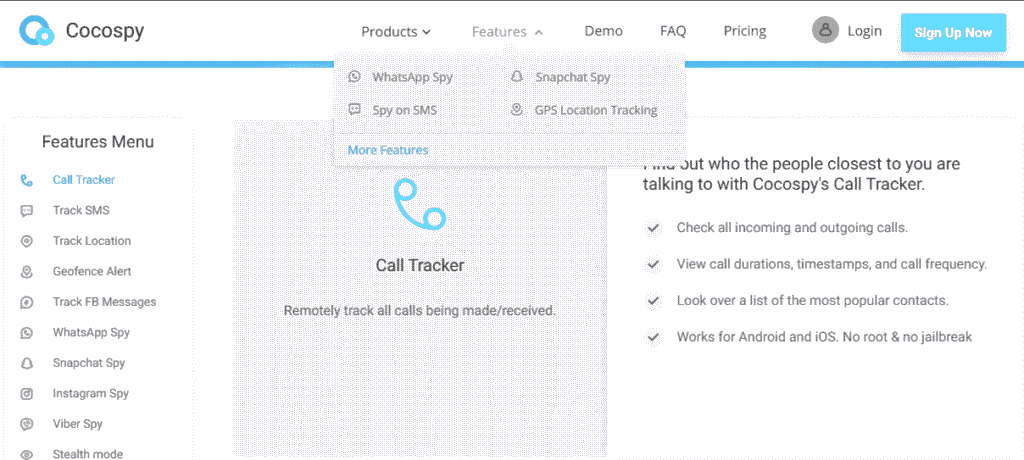The height and width of the screenshot is (460, 1024).
Task: Click the checkmark beside incoming and outgoing calls
Action: 652,228
